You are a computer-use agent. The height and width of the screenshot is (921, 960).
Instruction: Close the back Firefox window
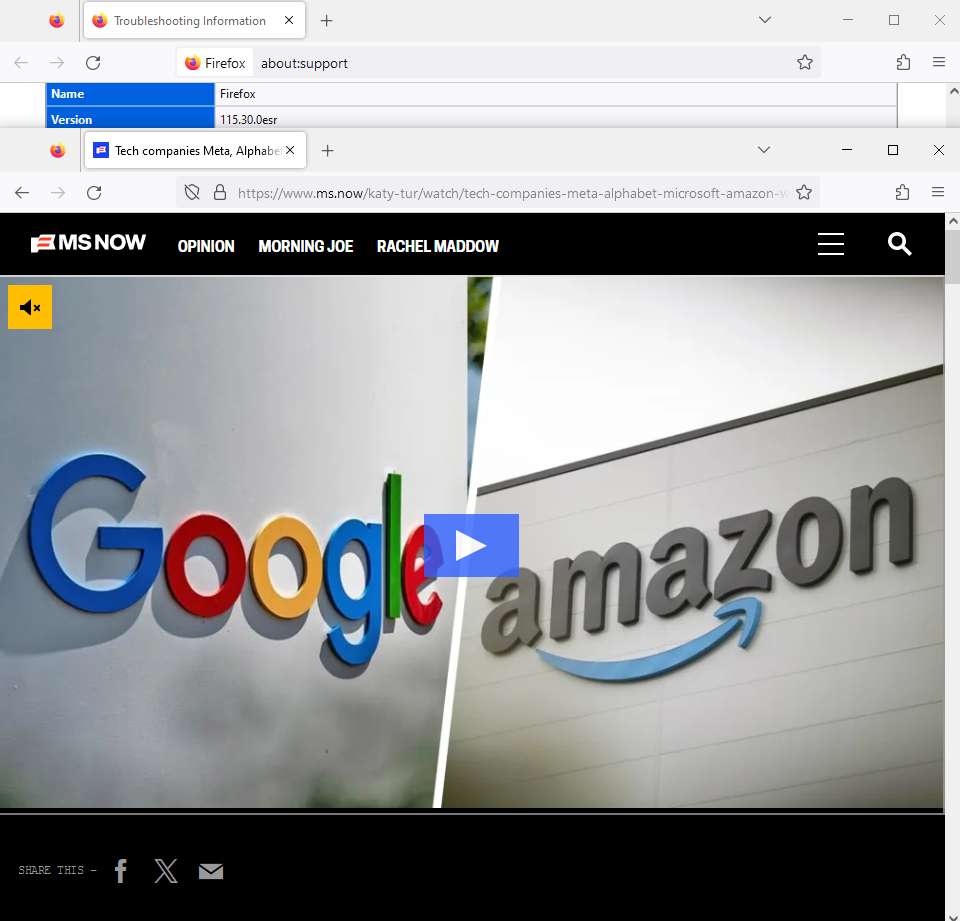click(940, 20)
